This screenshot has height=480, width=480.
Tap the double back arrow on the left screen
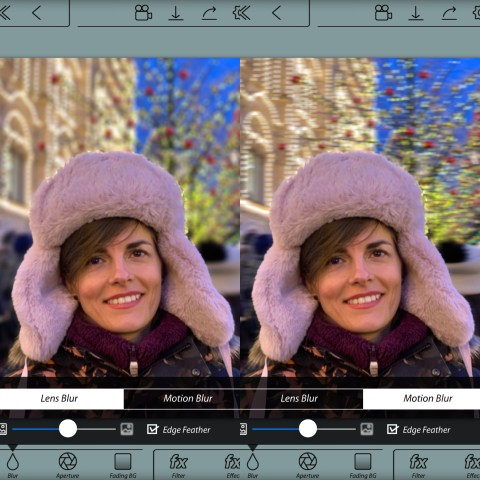[x=5, y=13]
